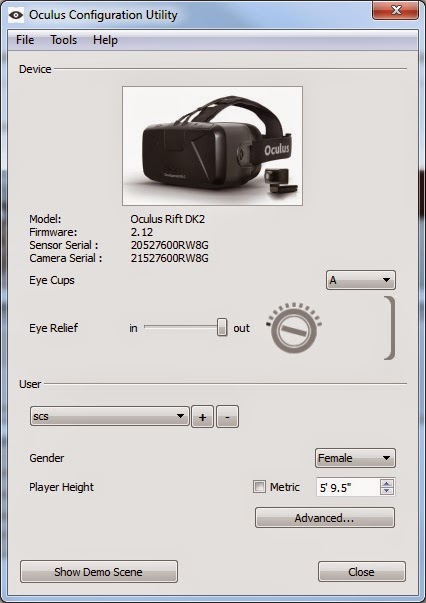This screenshot has height=603, width=426.
Task: Open the Advanced settings
Action: coord(325,518)
